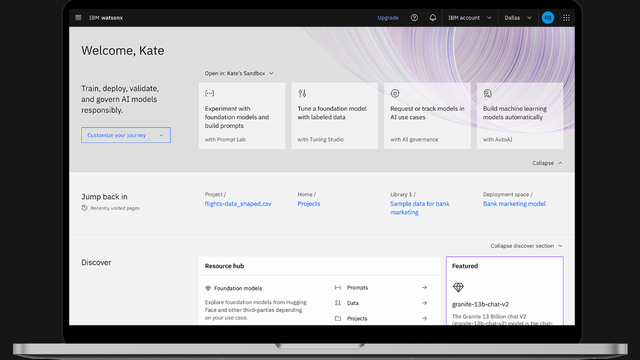Click the AutoAI head icon
Viewport: 640px width, 360px height.
487,93
